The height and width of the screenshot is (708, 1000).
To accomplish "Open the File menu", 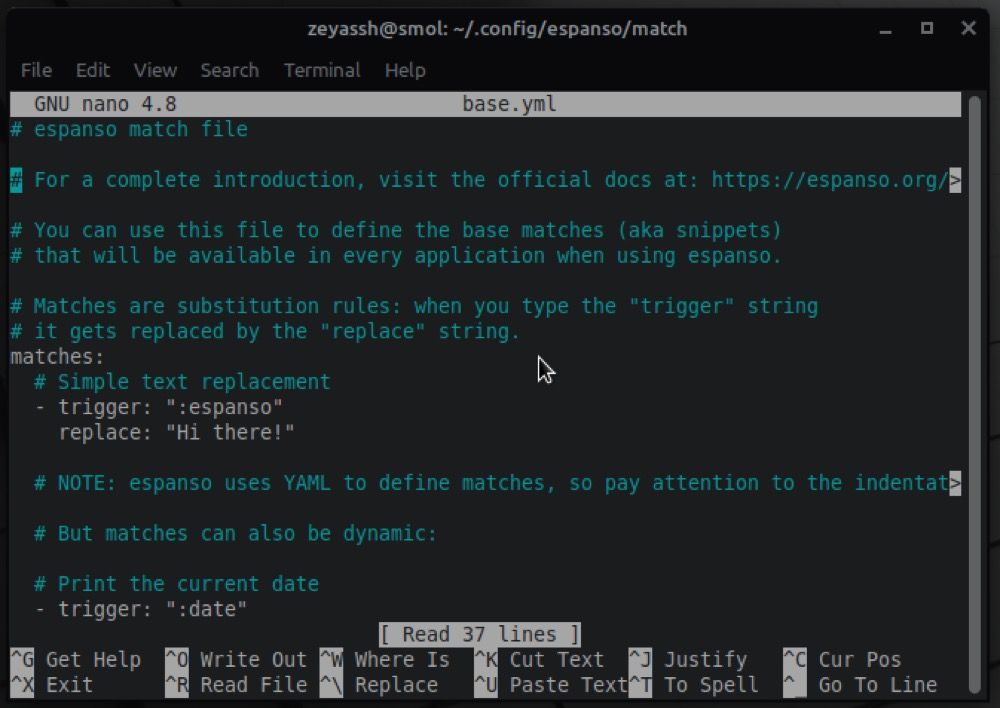I will point(36,70).
